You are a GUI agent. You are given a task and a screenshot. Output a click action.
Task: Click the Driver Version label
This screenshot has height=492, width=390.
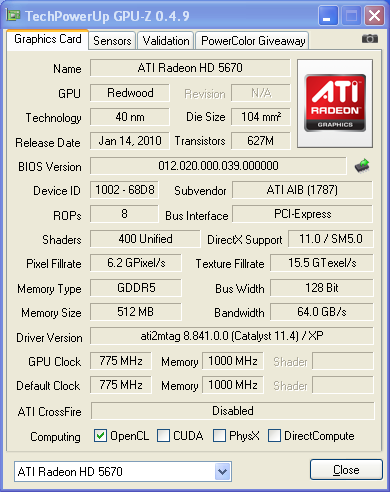(49, 338)
